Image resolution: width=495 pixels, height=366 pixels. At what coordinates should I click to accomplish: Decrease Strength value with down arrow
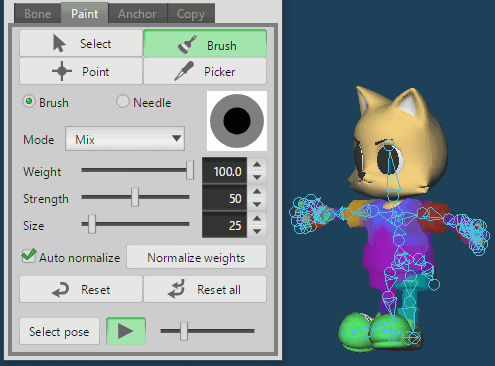pyautogui.click(x=257, y=204)
